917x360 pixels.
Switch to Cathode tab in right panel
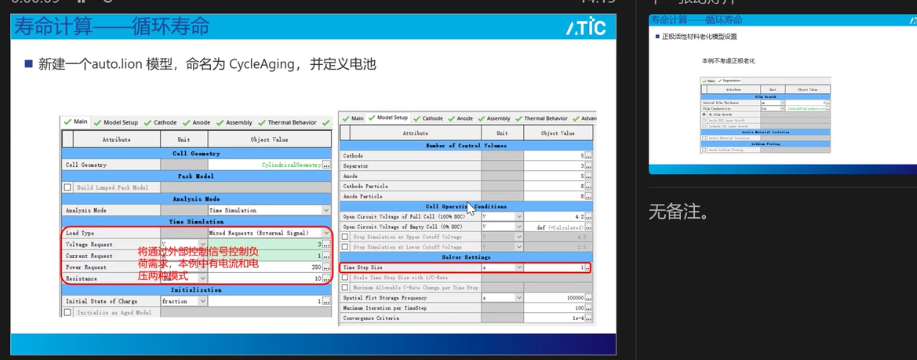tap(428, 118)
